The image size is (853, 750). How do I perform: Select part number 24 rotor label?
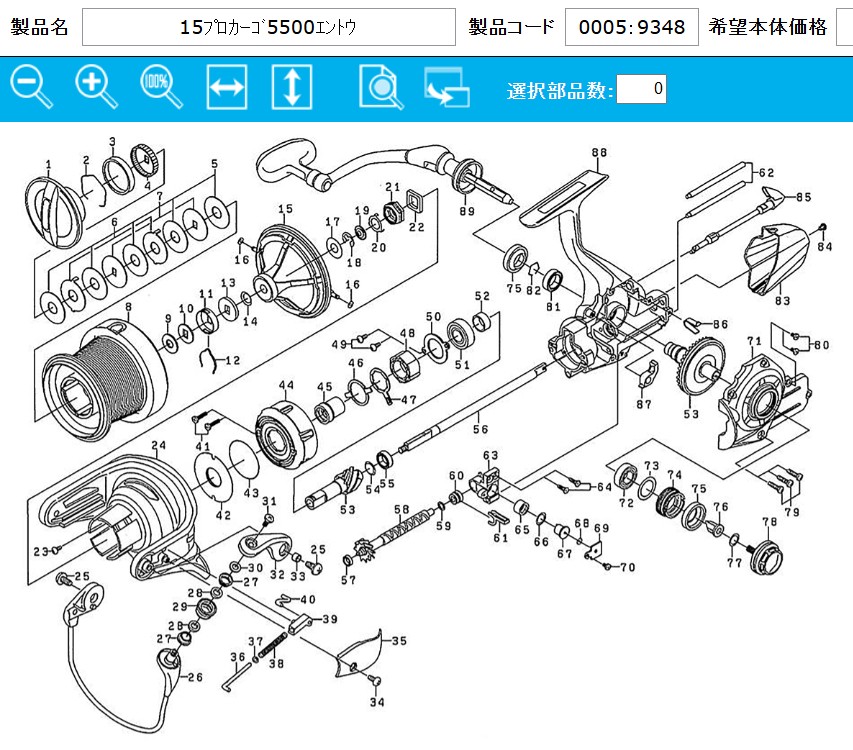[x=159, y=445]
